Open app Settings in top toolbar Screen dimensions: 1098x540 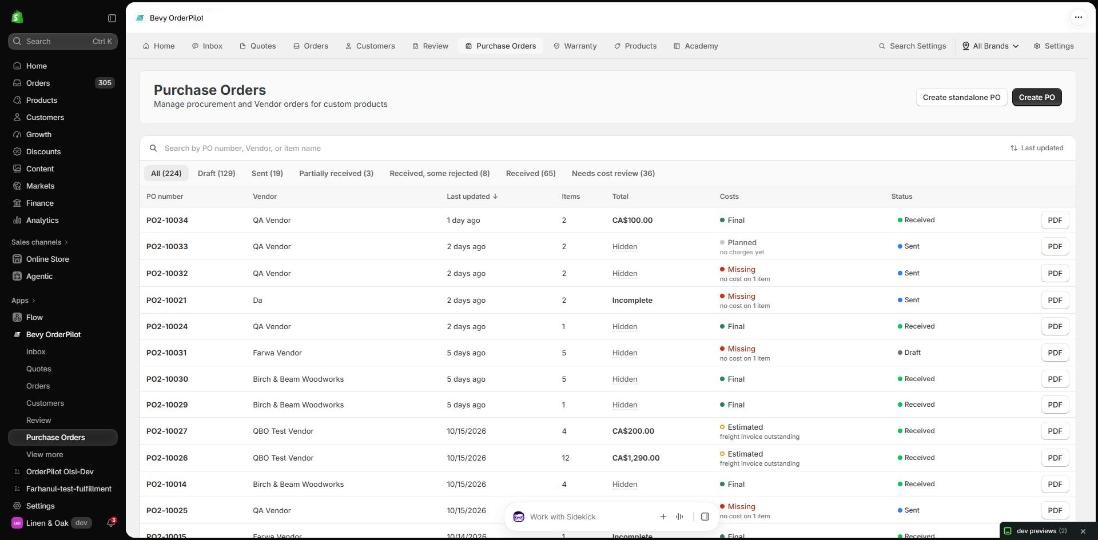click(1053, 46)
